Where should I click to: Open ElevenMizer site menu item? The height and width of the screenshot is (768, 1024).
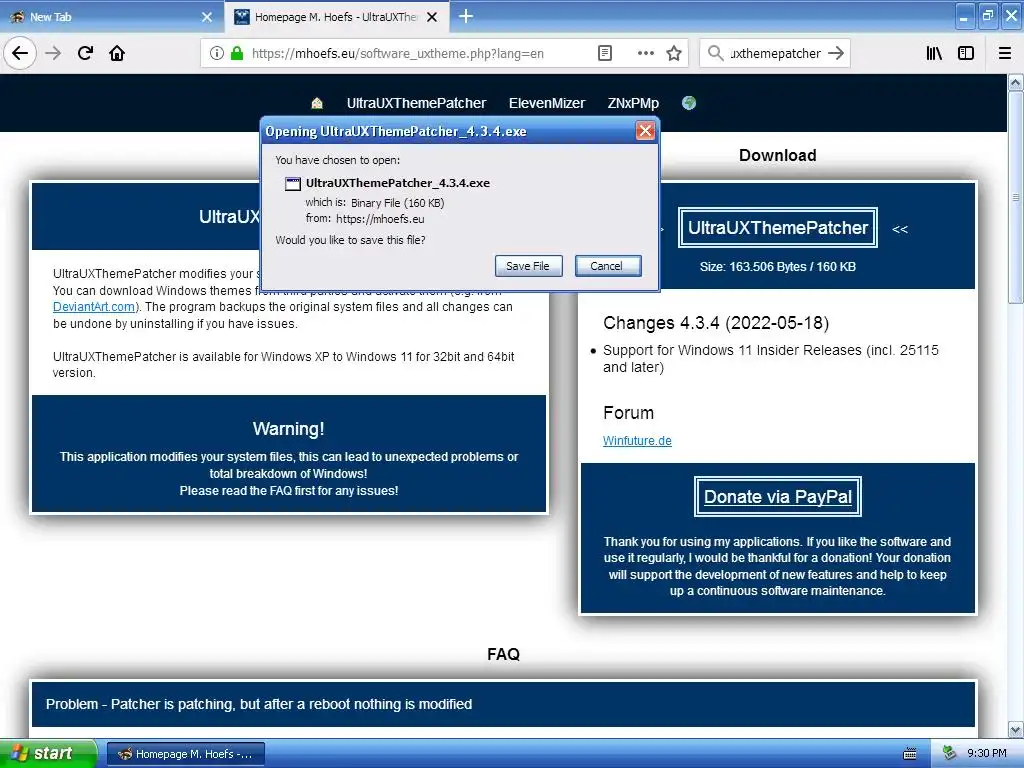(x=547, y=103)
